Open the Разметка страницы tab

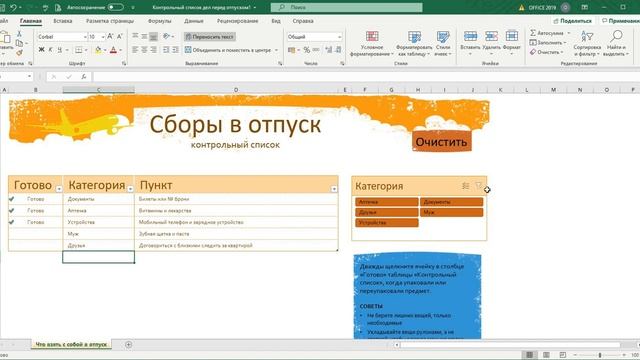pyautogui.click(x=110, y=21)
